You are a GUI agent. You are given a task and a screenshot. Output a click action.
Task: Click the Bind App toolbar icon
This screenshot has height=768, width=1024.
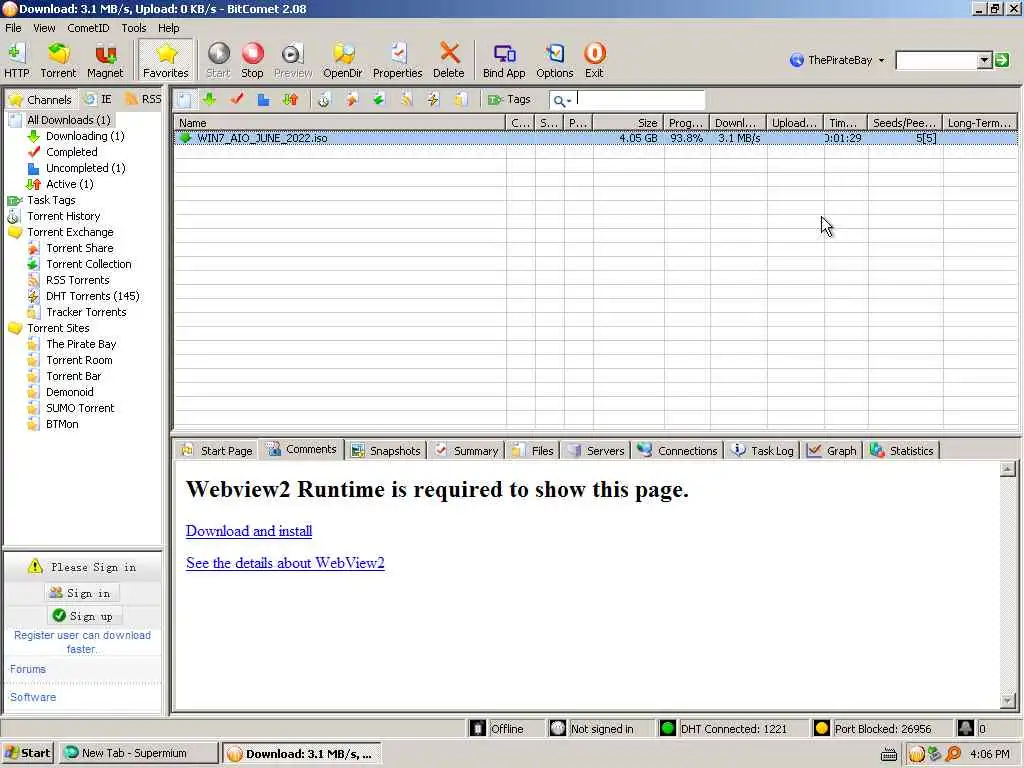(504, 60)
